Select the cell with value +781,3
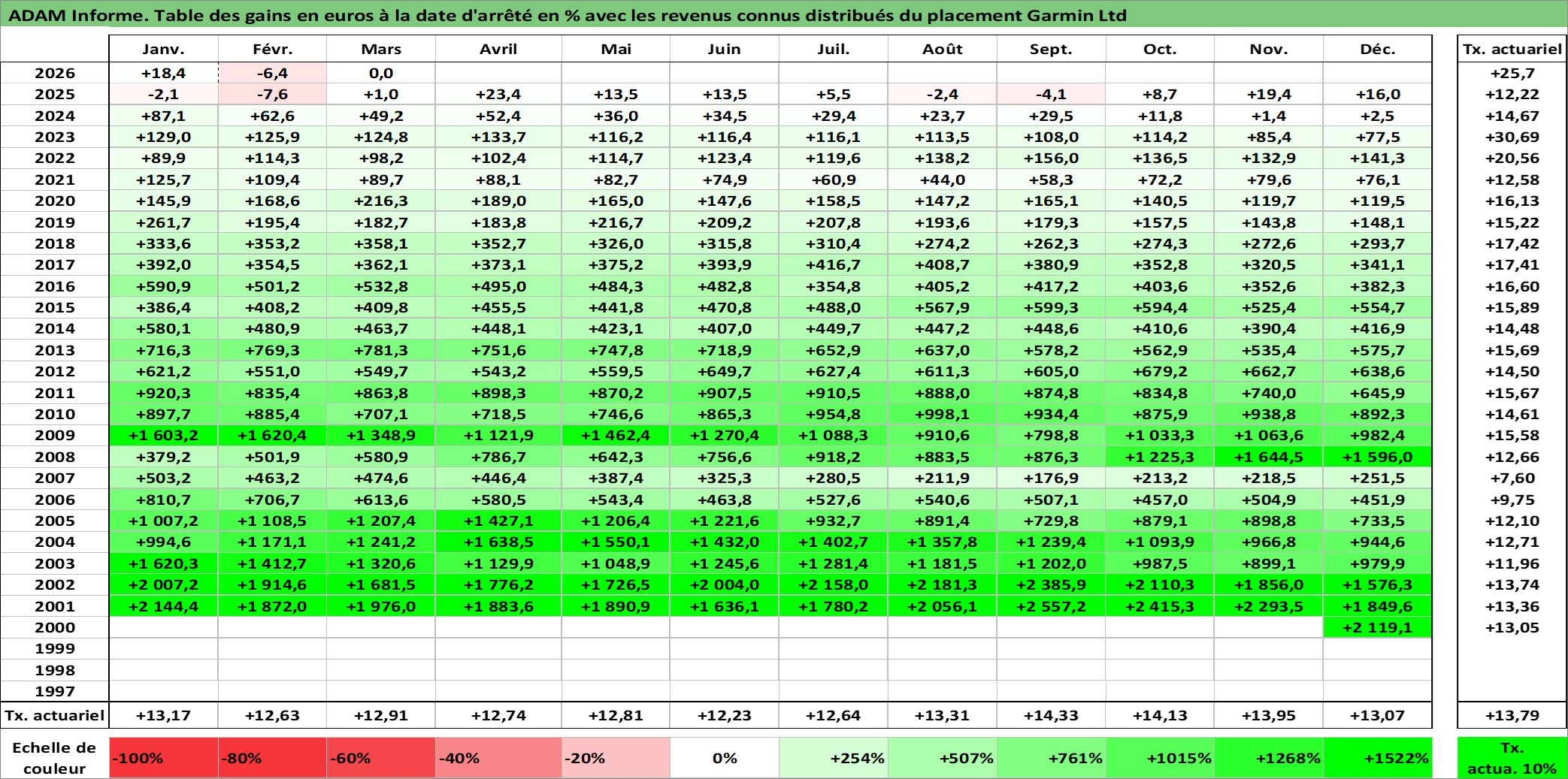Screen dimensions: 1568x779 (381, 350)
